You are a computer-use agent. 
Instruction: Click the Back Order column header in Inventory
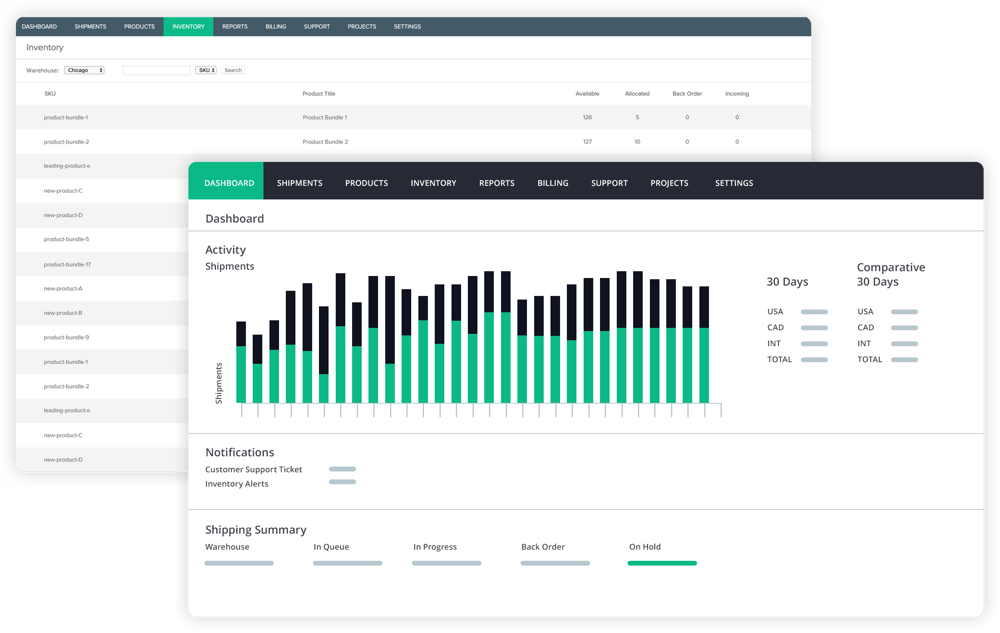686,94
